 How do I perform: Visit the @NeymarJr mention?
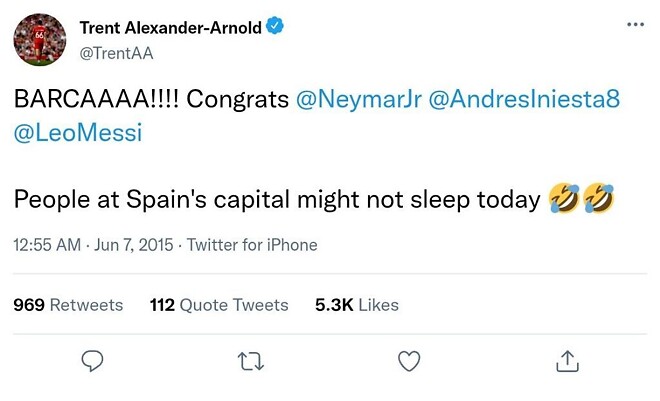pyautogui.click(x=358, y=100)
